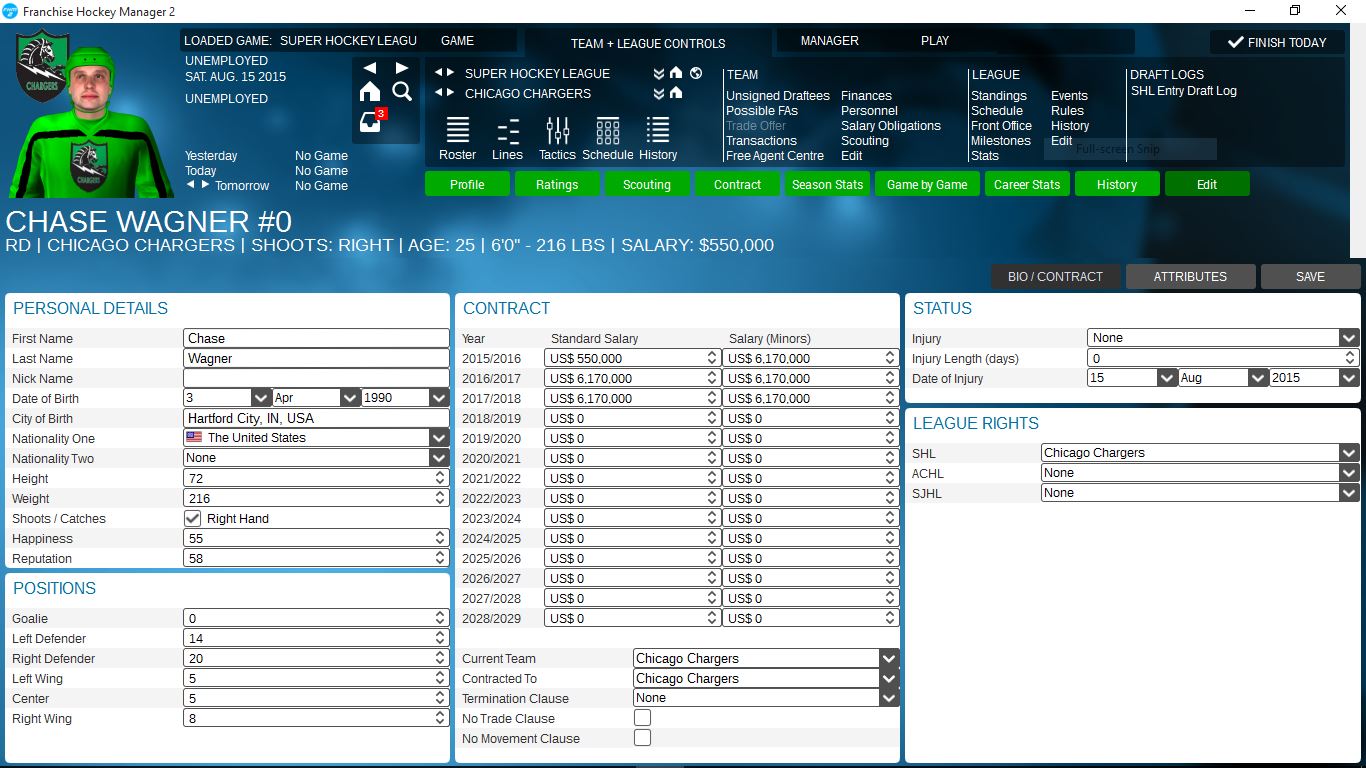
Task: Expand the Injury type dropdown
Action: coord(1349,338)
